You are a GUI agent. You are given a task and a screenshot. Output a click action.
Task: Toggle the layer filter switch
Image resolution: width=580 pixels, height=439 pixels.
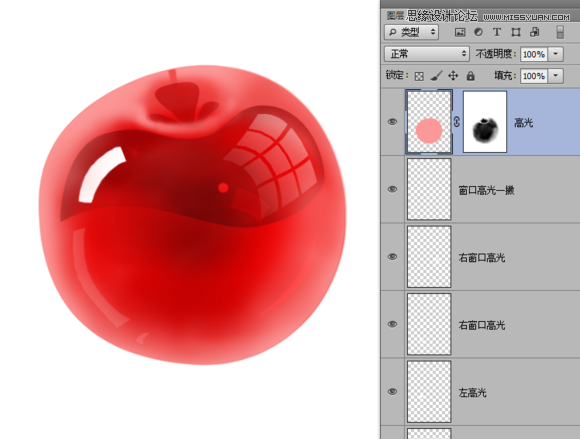tap(560, 32)
